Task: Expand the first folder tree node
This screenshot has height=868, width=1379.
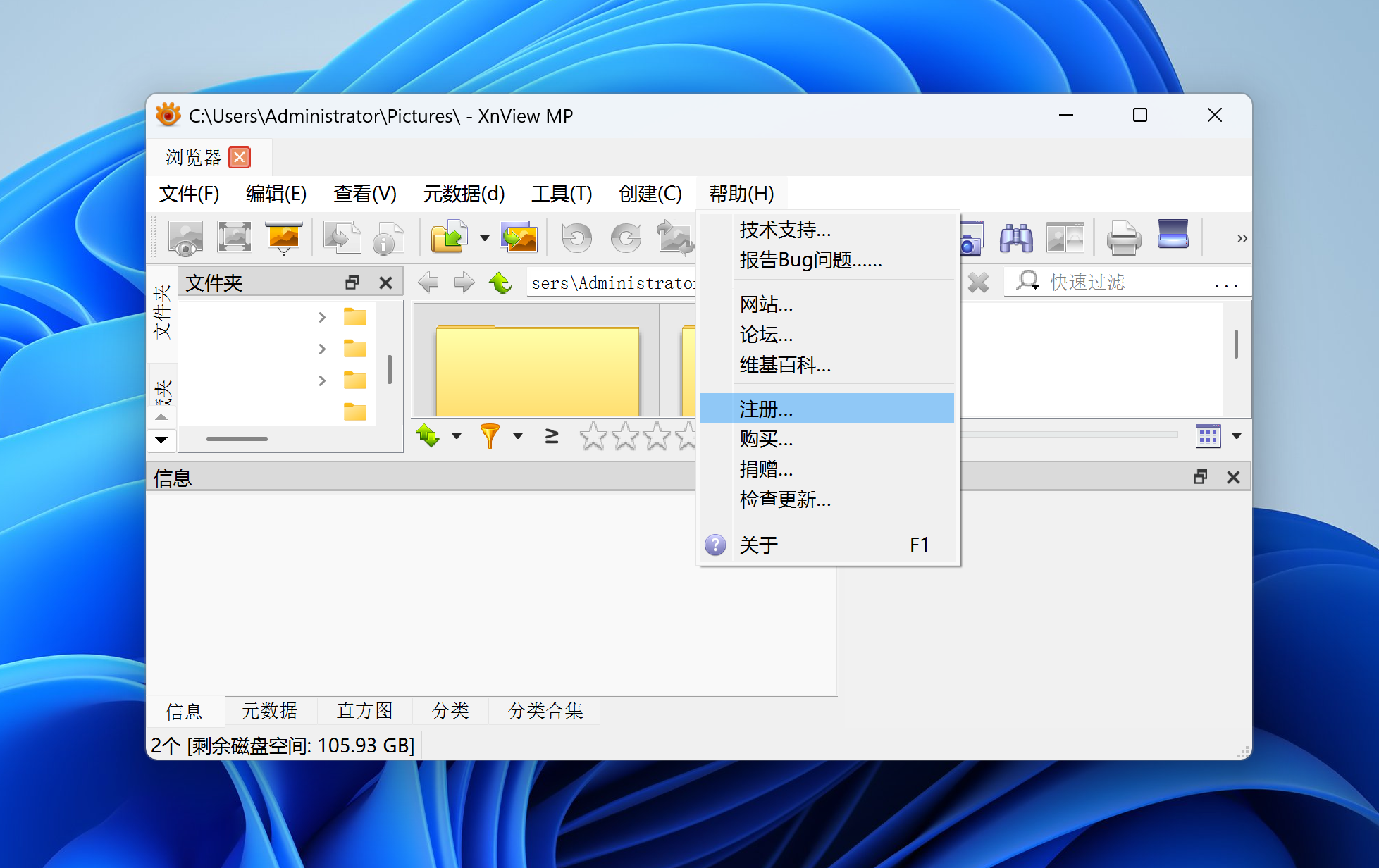Action: click(322, 317)
